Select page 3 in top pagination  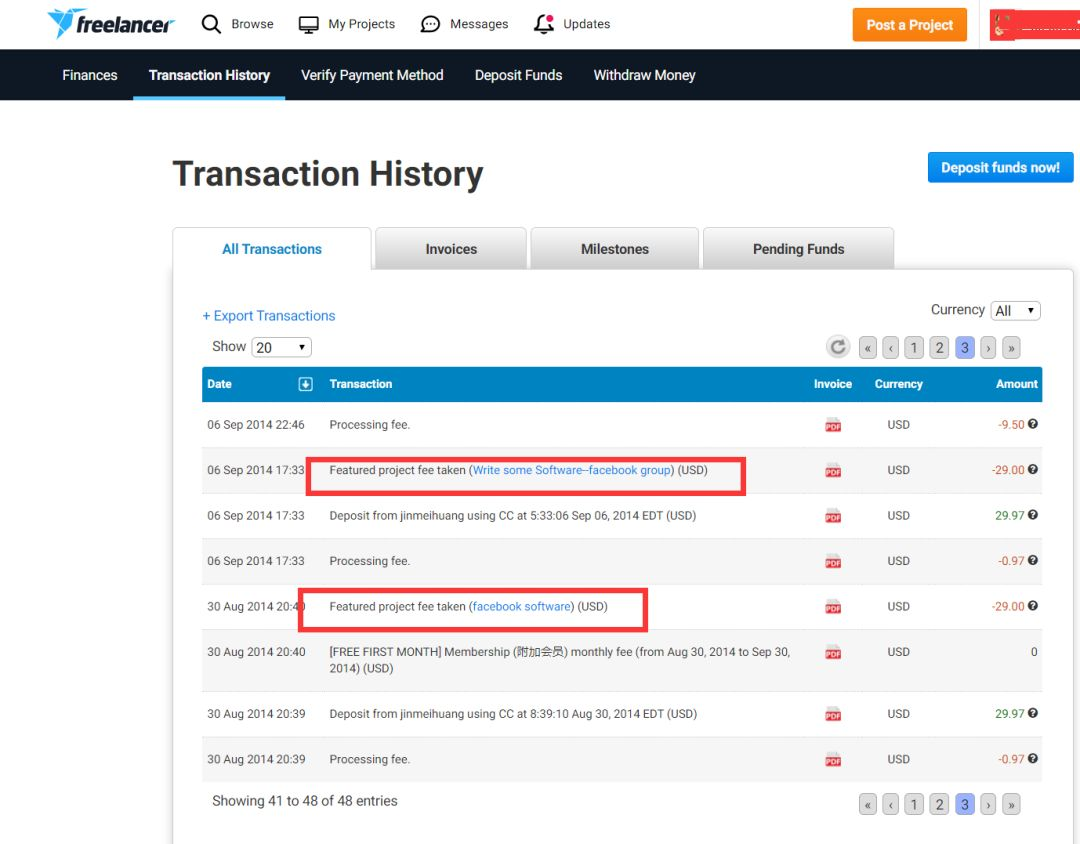pos(965,348)
